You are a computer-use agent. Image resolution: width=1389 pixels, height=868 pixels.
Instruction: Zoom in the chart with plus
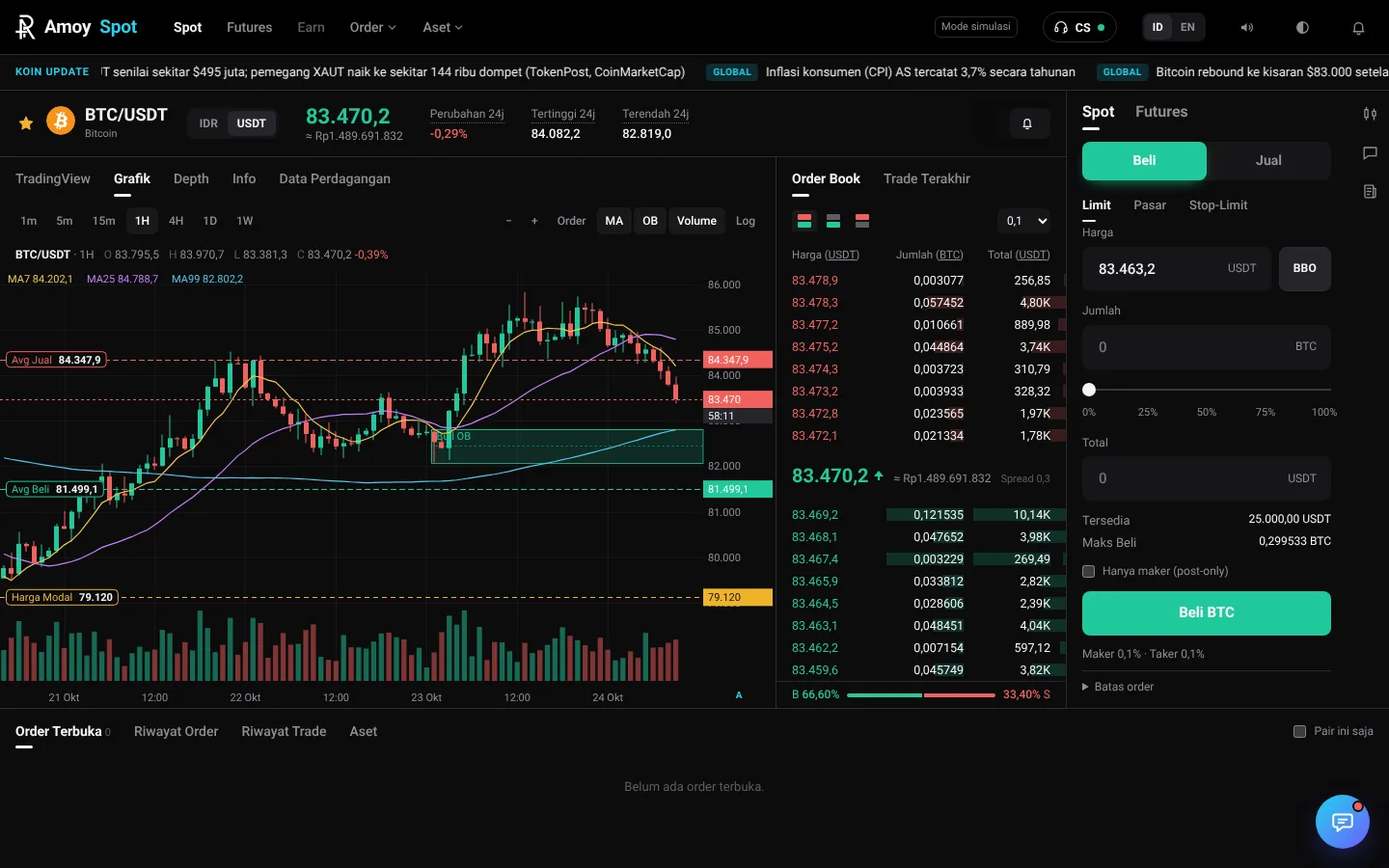coord(534,221)
